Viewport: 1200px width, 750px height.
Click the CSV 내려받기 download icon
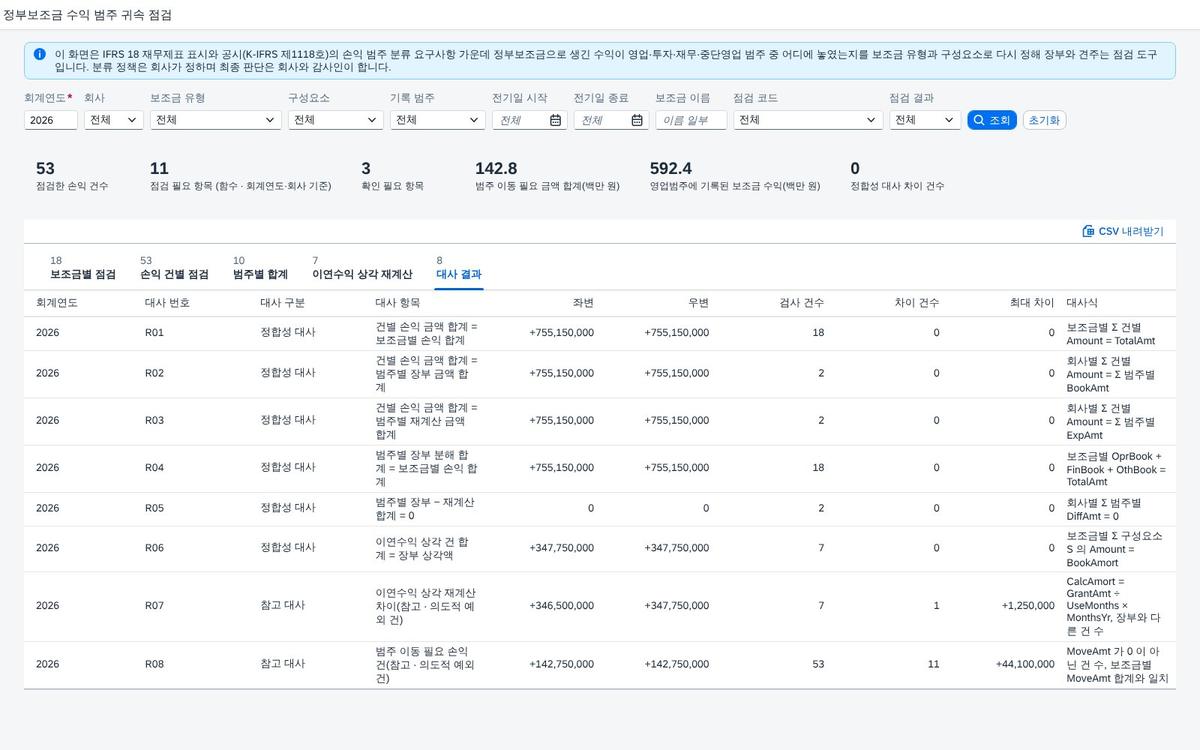(x=1088, y=231)
